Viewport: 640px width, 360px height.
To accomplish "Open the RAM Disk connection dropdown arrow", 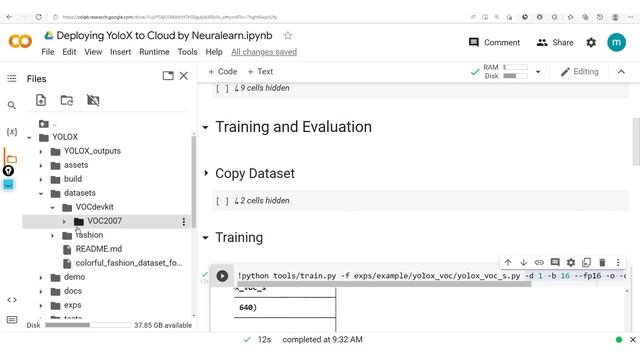I will pyautogui.click(x=538, y=72).
